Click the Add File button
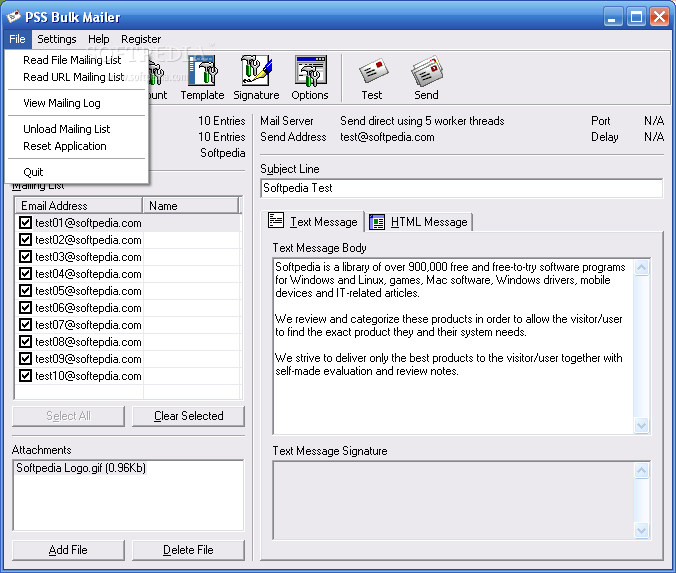The height and width of the screenshot is (573, 676). click(69, 550)
